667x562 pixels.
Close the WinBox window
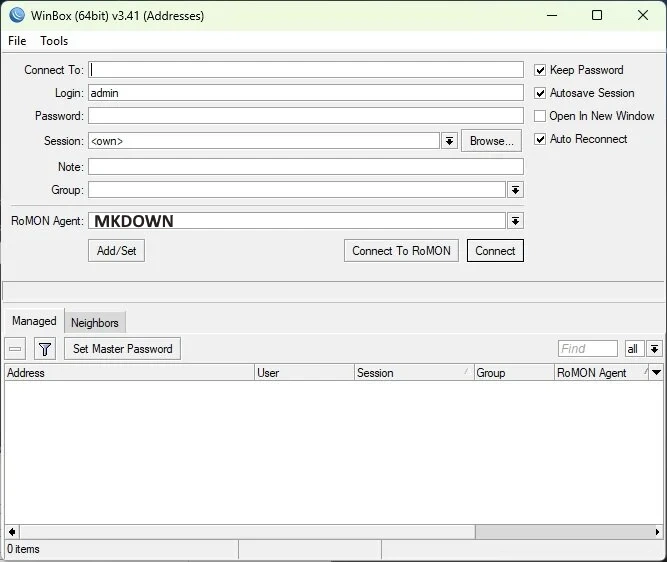643,15
